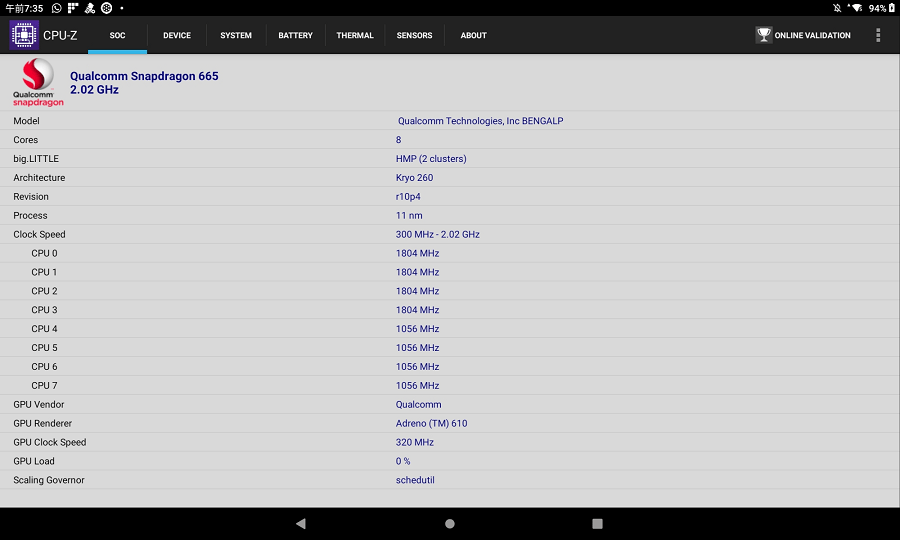
Task: Tap the Qualcomm Snapdragon logo
Action: pyautogui.click(x=38, y=82)
